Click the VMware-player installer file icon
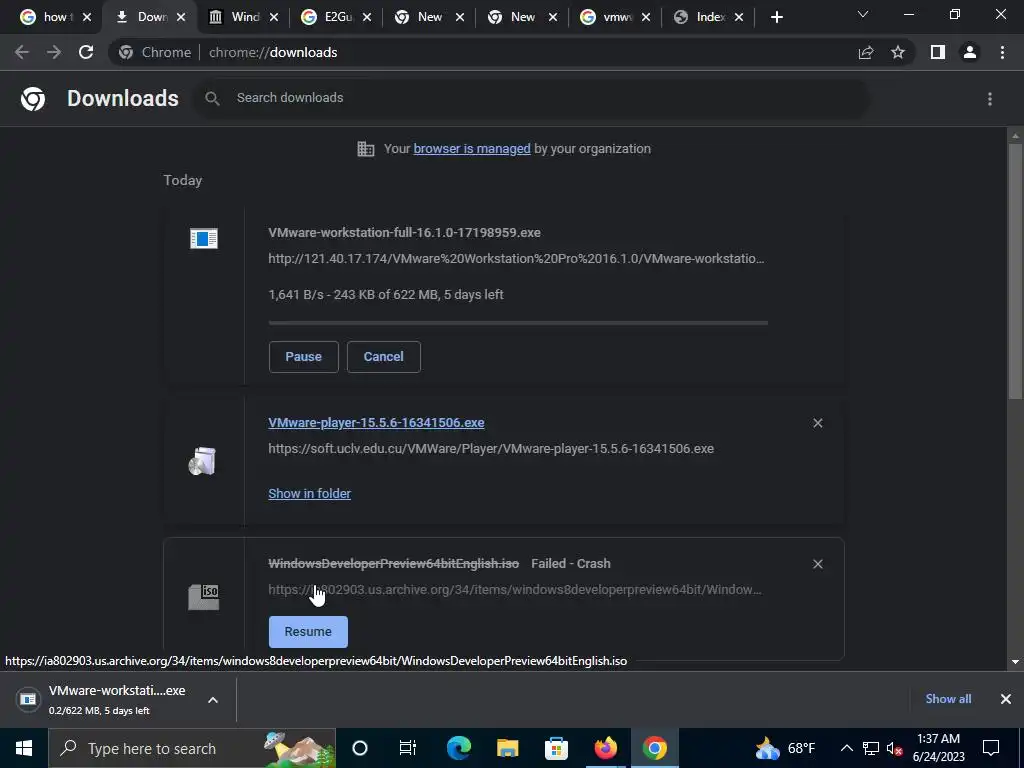Viewport: 1024px width, 768px height. [x=202, y=461]
